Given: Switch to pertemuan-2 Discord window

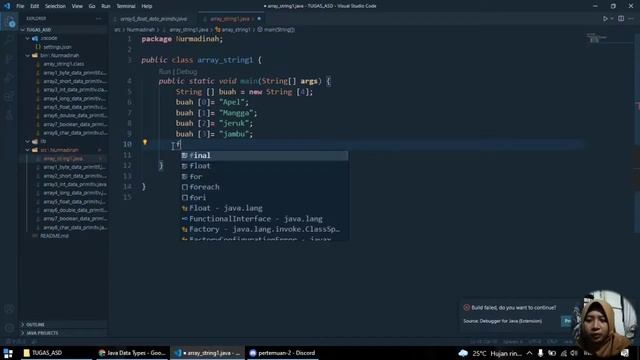Looking at the screenshot, I should [x=282, y=353].
